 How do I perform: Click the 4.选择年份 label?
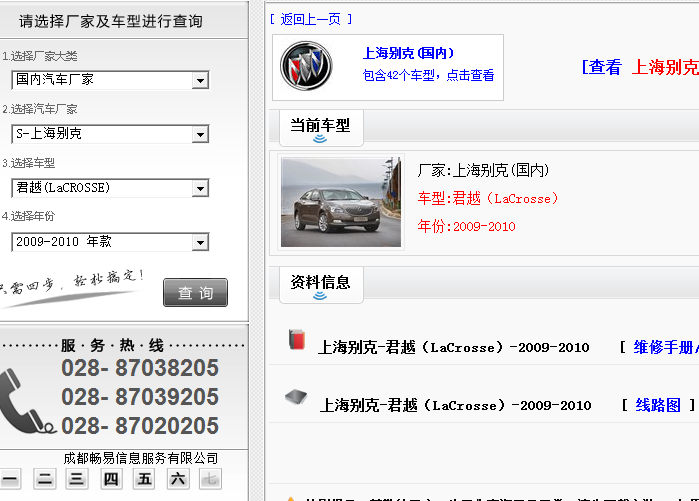coord(29,217)
